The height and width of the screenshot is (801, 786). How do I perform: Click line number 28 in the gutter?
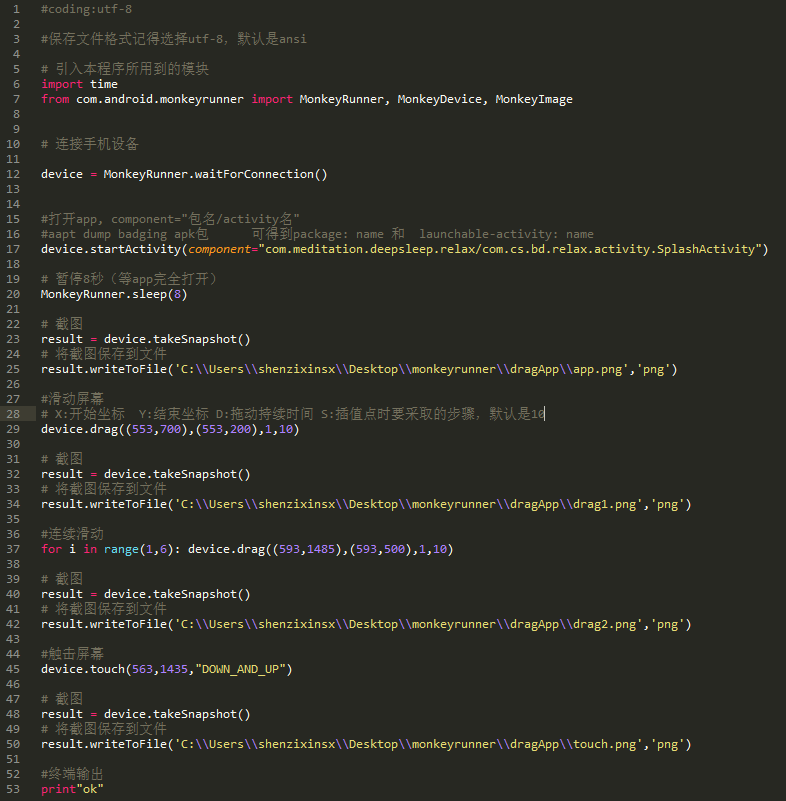click(x=13, y=414)
